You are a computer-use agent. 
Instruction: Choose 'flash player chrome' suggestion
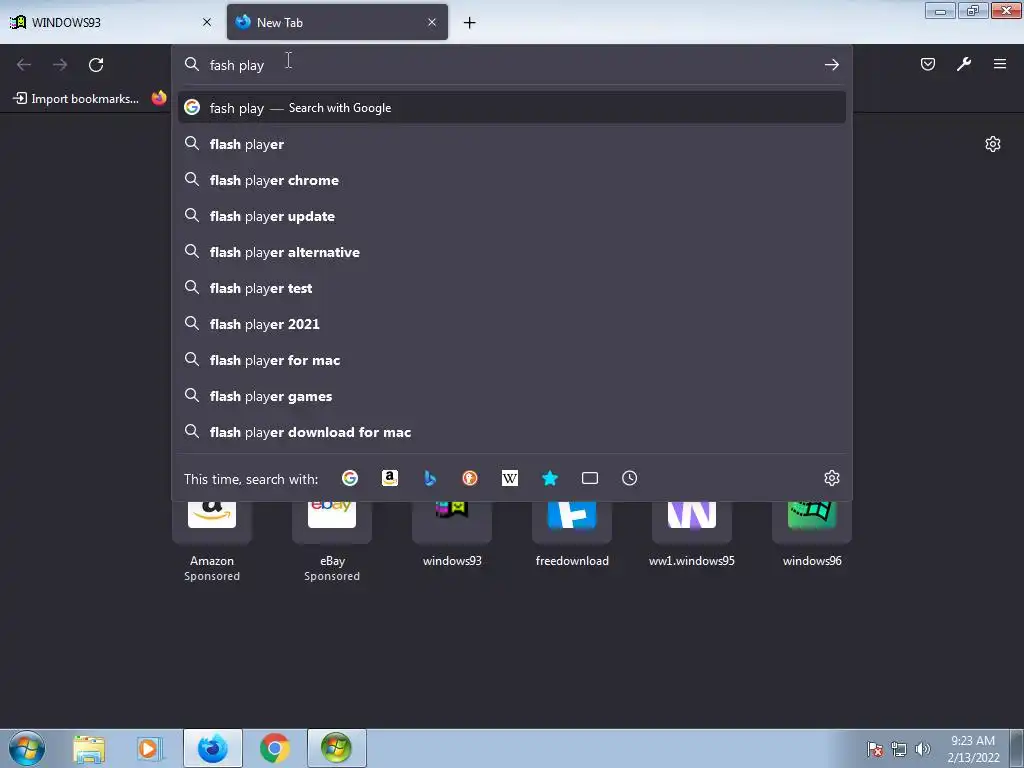tap(512, 180)
